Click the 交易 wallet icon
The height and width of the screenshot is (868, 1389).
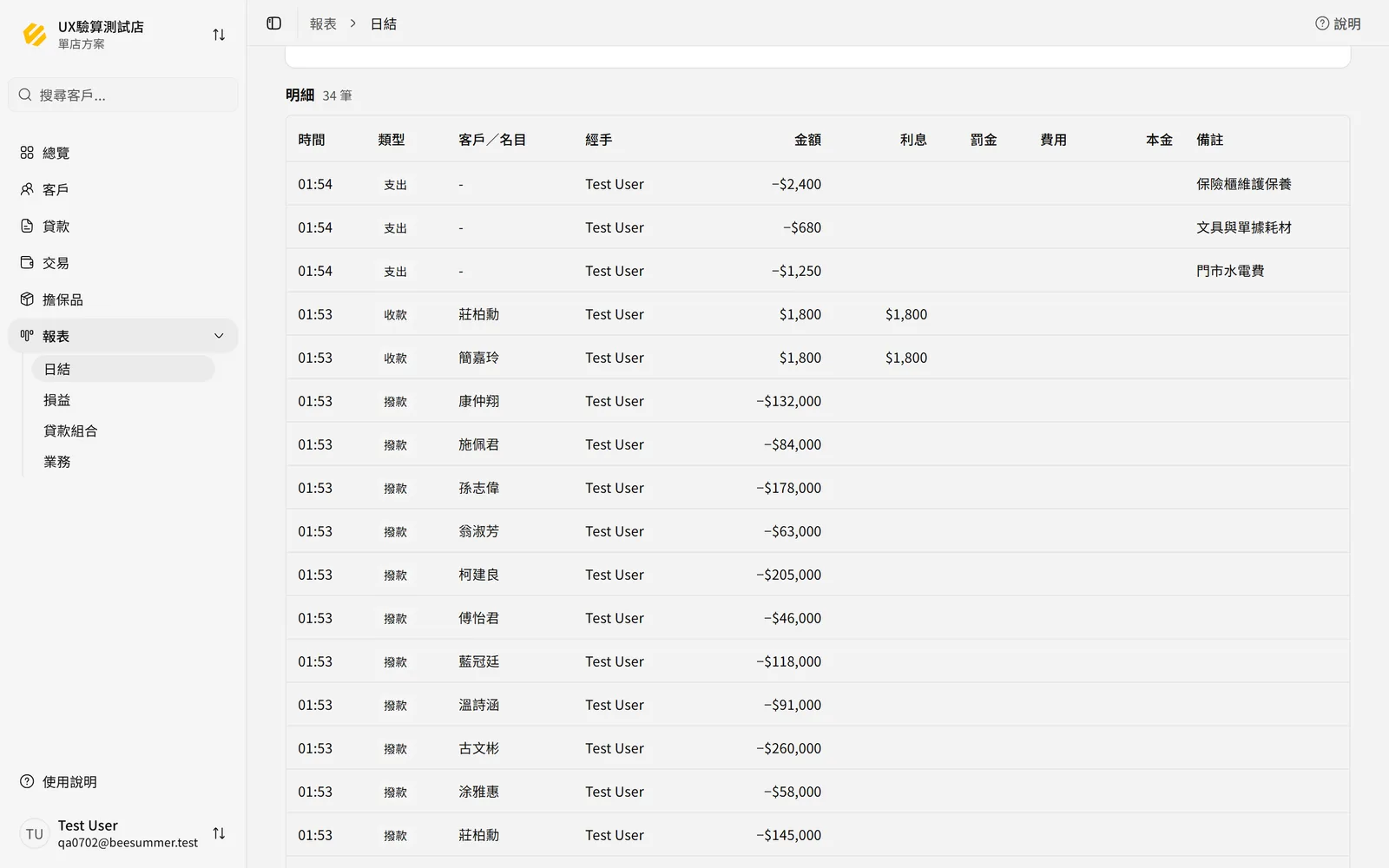coord(27,262)
